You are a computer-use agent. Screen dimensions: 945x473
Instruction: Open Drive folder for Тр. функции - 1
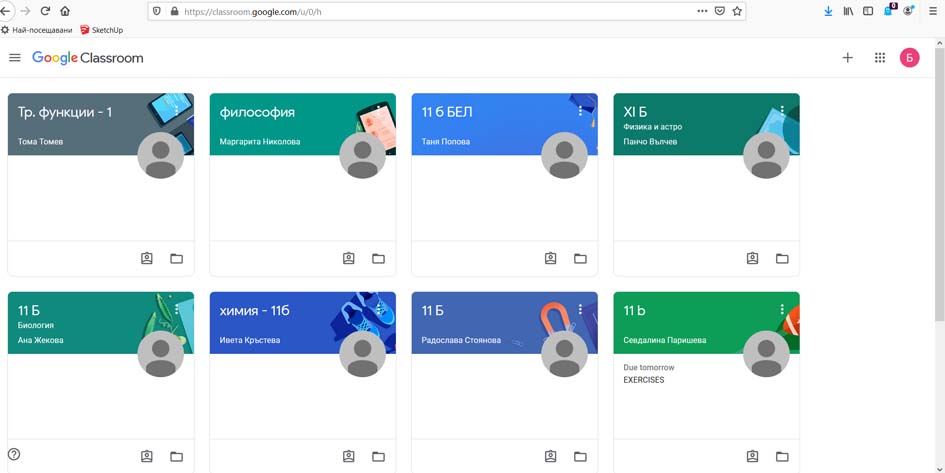tap(176, 259)
